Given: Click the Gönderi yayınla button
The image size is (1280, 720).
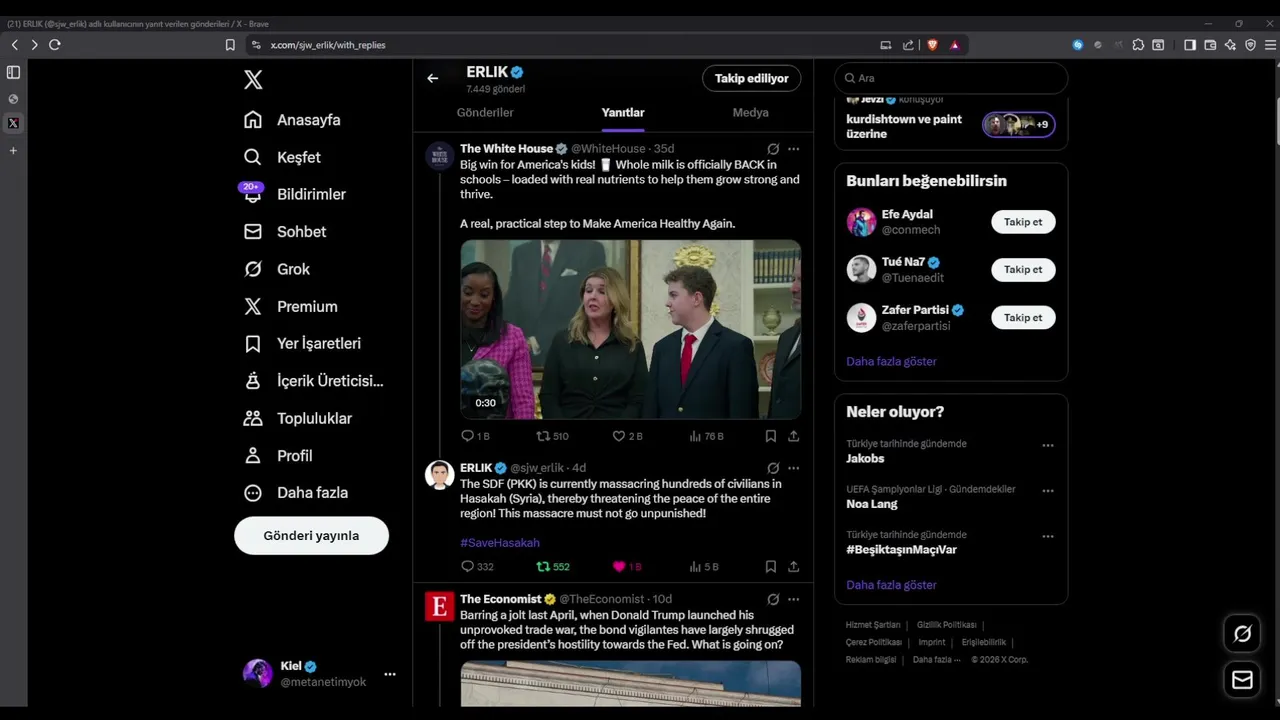Looking at the screenshot, I should (311, 536).
